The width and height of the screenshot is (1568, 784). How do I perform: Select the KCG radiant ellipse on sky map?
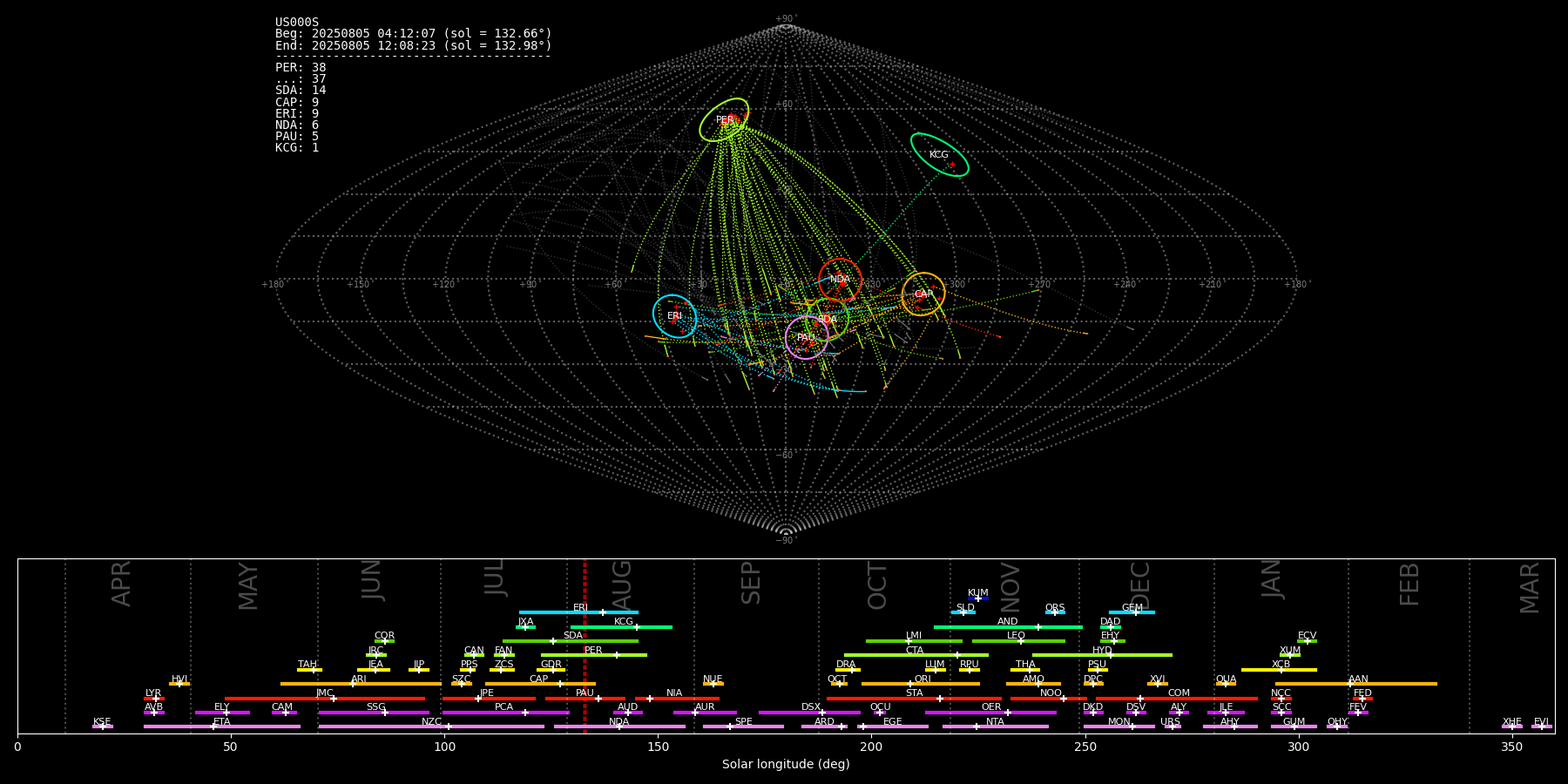point(939,155)
